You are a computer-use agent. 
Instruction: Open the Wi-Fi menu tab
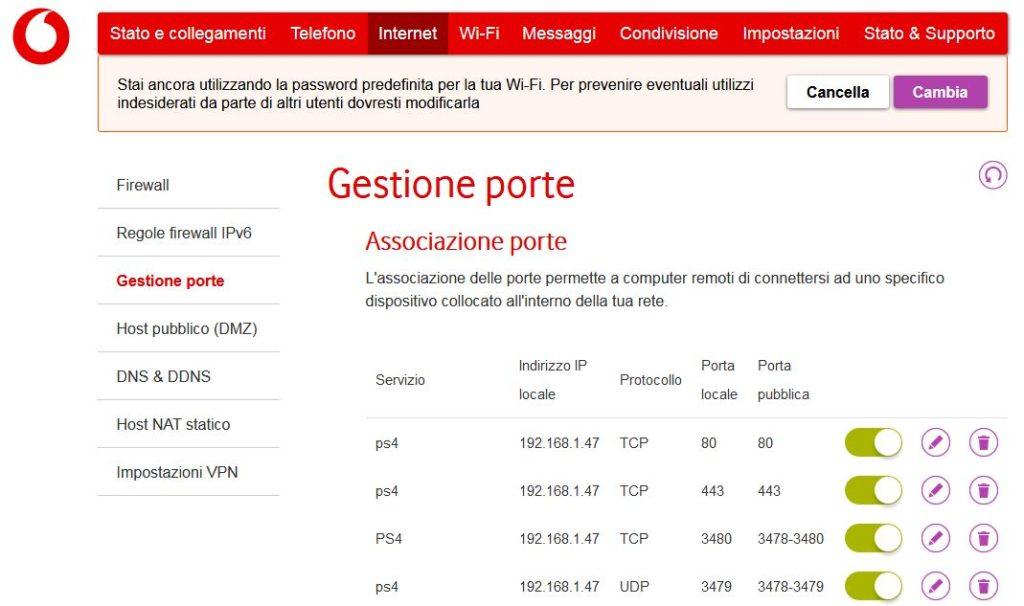[x=479, y=32]
